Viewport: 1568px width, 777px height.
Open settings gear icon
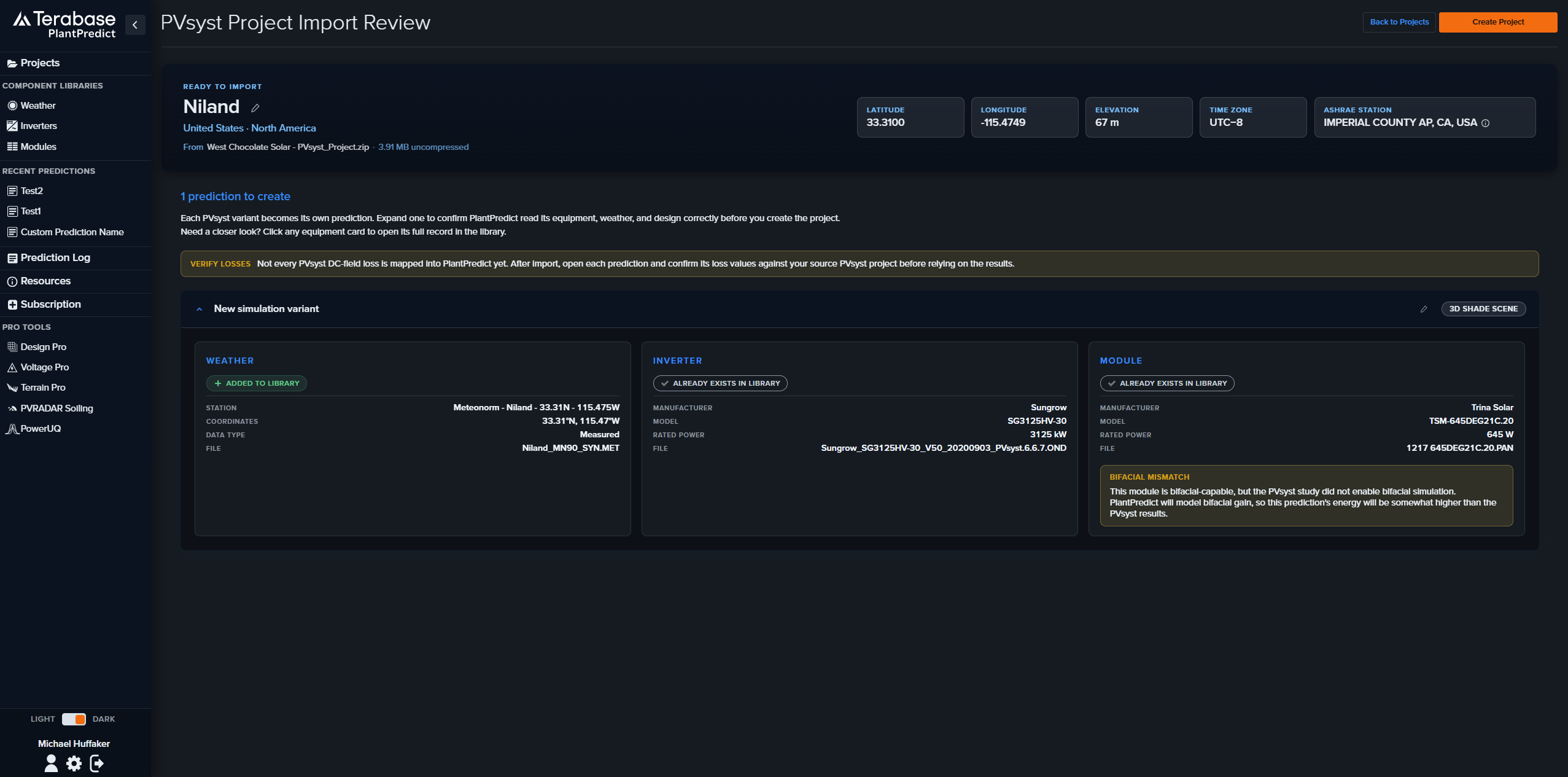pos(74,763)
